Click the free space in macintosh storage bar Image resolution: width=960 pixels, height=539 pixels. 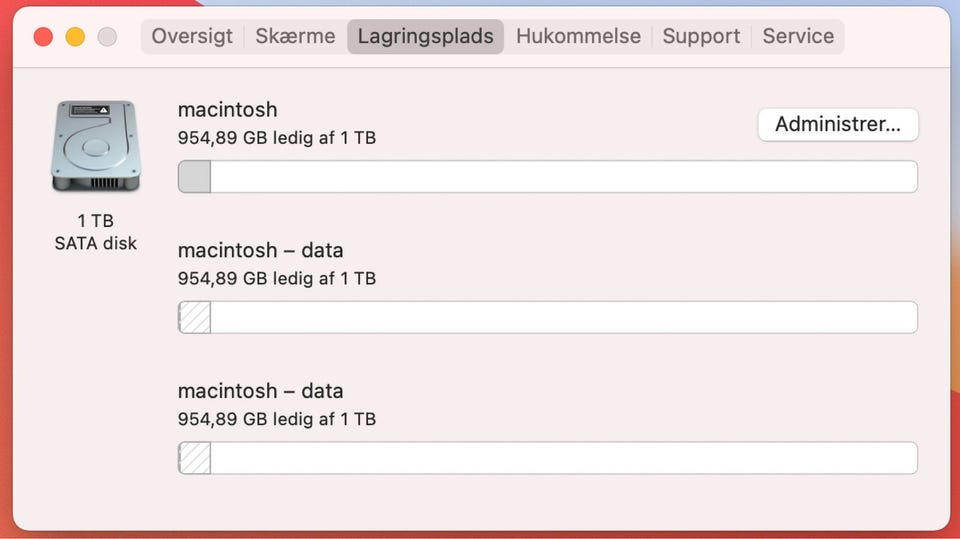click(563, 177)
